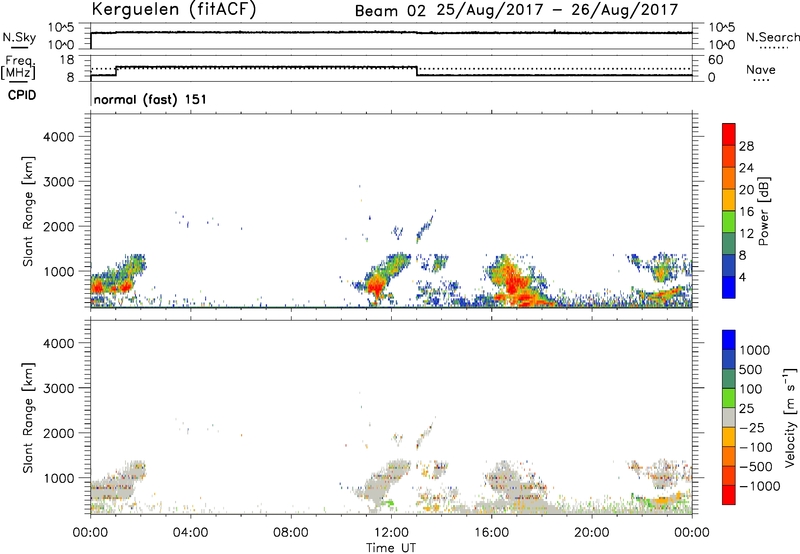The image size is (800, 554).
Task: Click the 'N.Search' legend label
Action: [772, 37]
